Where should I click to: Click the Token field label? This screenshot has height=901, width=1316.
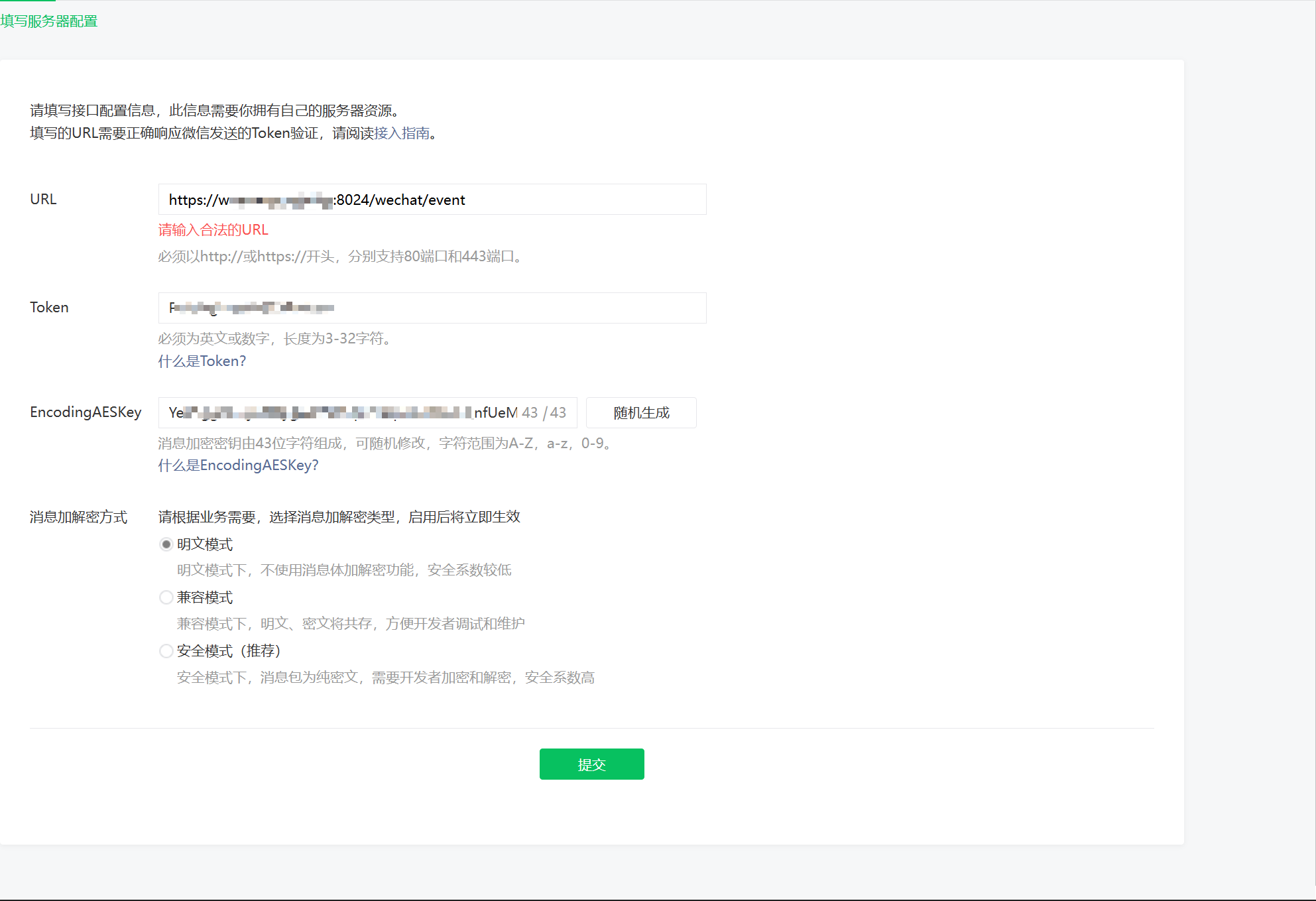[49, 308]
